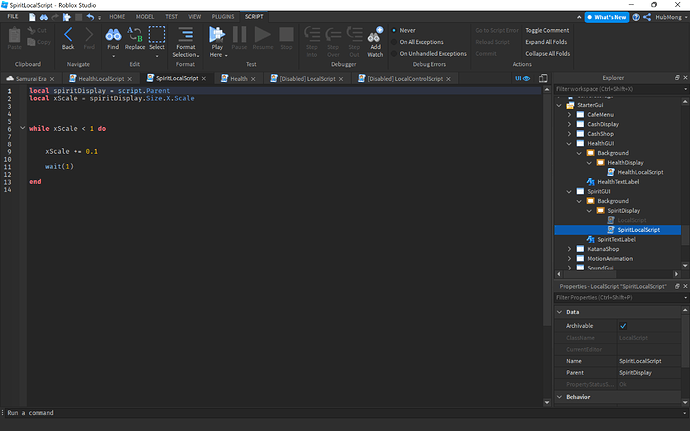The height and width of the screenshot is (431, 690).
Task: Switch to the TEST ribbon tab
Action: (x=172, y=17)
